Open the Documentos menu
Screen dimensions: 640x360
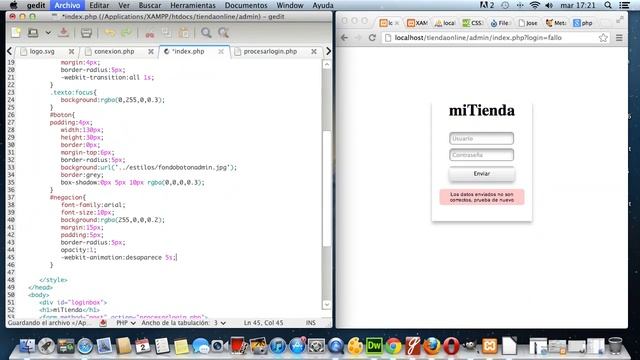click(246, 5)
